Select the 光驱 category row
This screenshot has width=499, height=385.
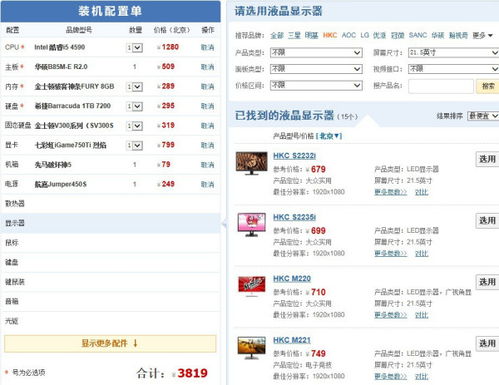110,321
